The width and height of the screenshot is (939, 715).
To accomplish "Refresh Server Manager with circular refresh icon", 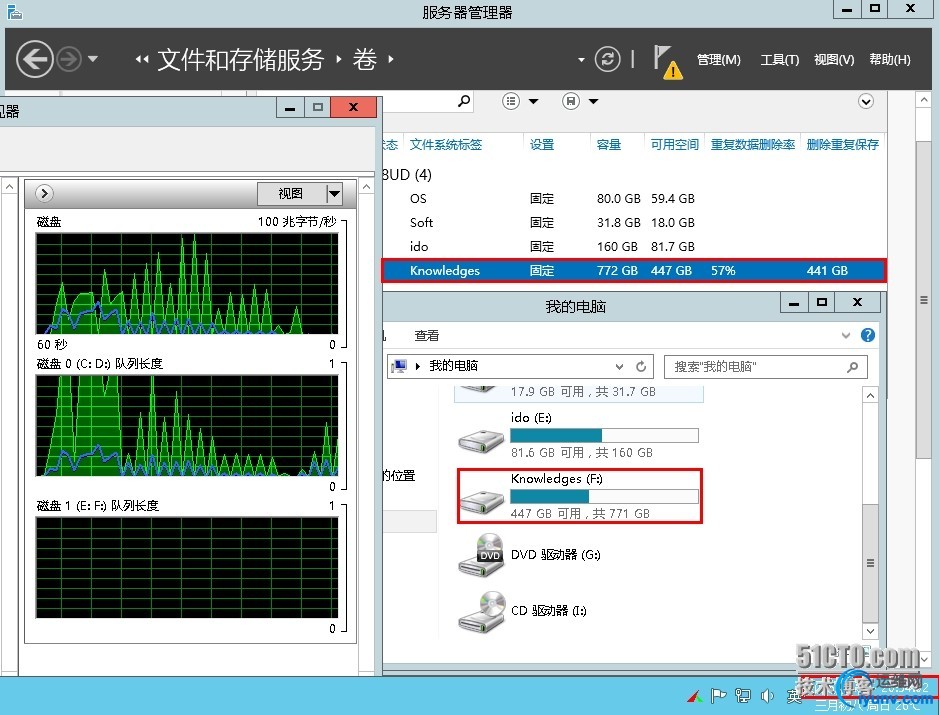I will click(x=607, y=59).
